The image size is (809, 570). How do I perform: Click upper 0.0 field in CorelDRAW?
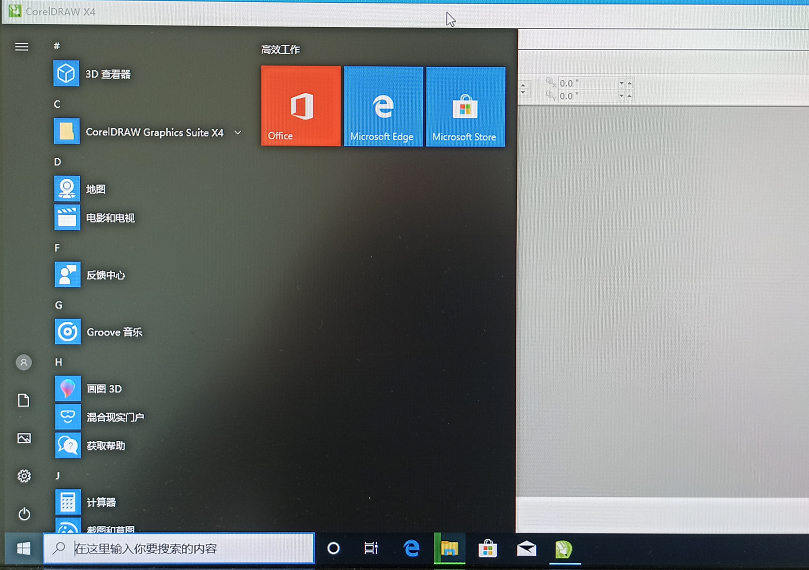588,83
